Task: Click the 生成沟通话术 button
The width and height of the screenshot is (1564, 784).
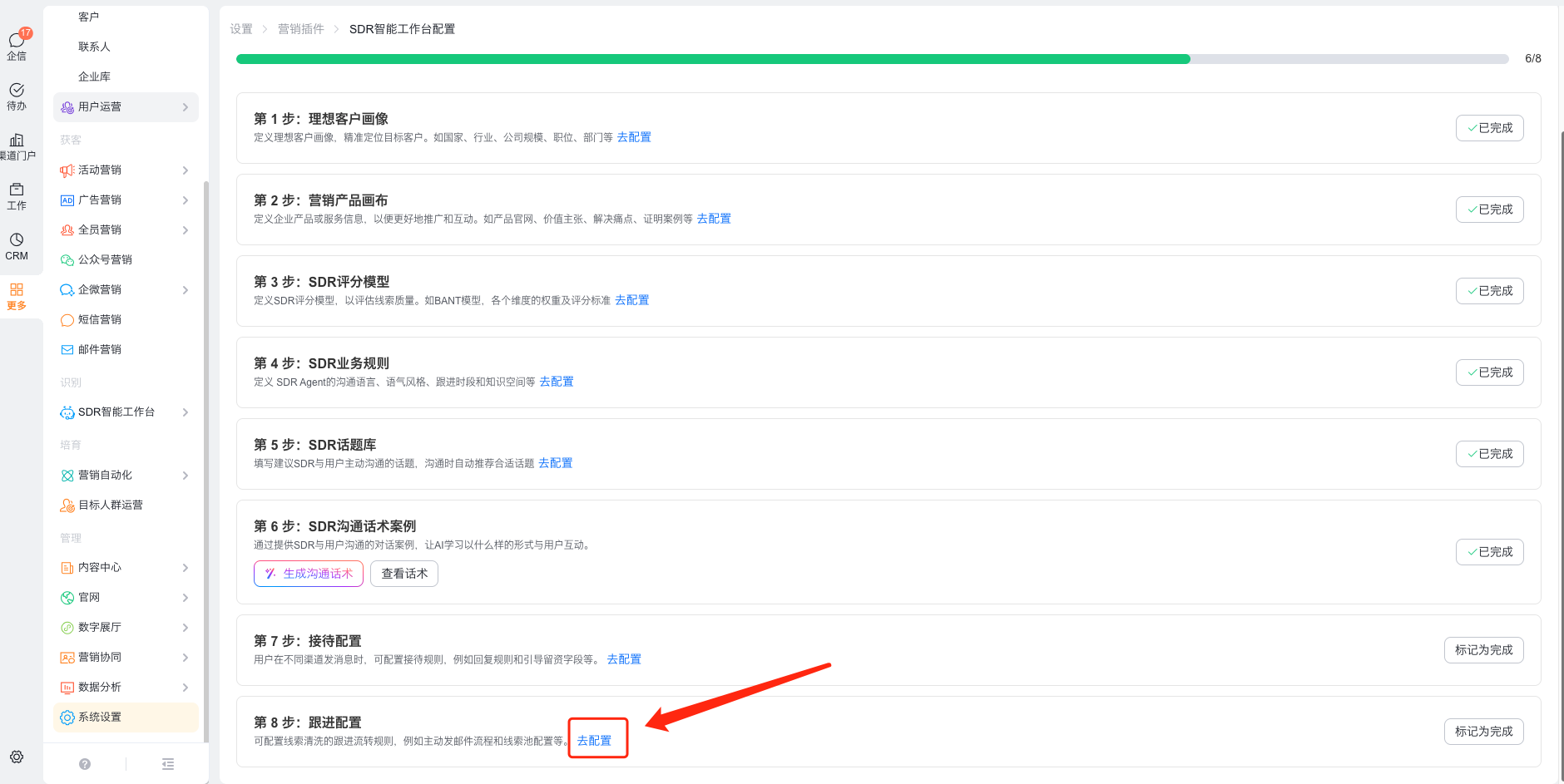Action: pyautogui.click(x=309, y=574)
